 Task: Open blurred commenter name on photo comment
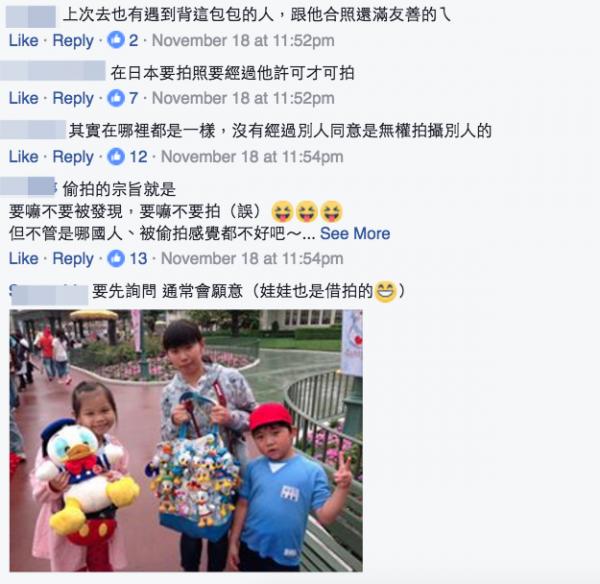tap(49, 294)
